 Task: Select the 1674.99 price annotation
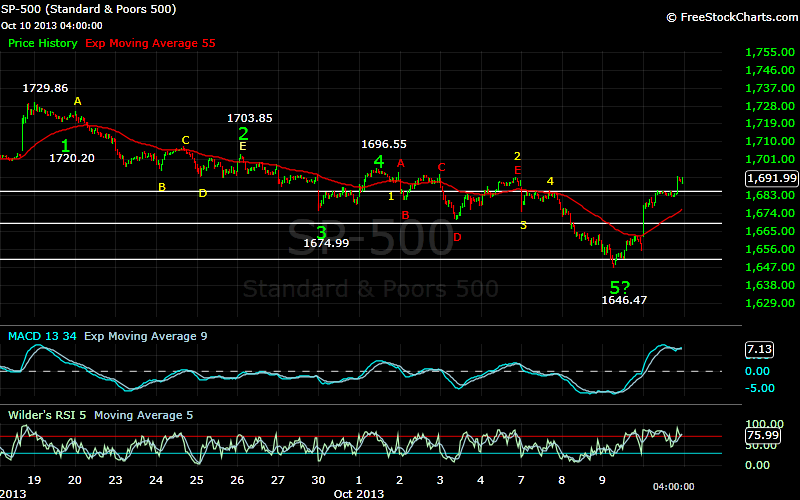point(327,243)
